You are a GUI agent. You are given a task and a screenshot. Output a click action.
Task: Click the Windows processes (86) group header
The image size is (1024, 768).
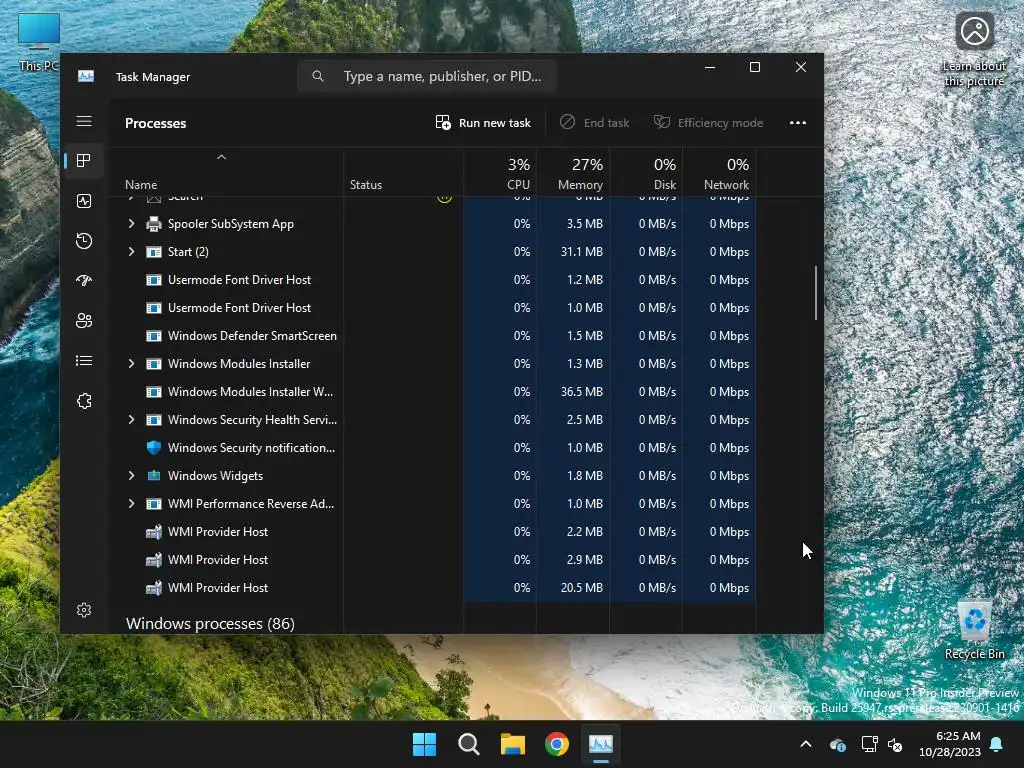[x=210, y=624]
